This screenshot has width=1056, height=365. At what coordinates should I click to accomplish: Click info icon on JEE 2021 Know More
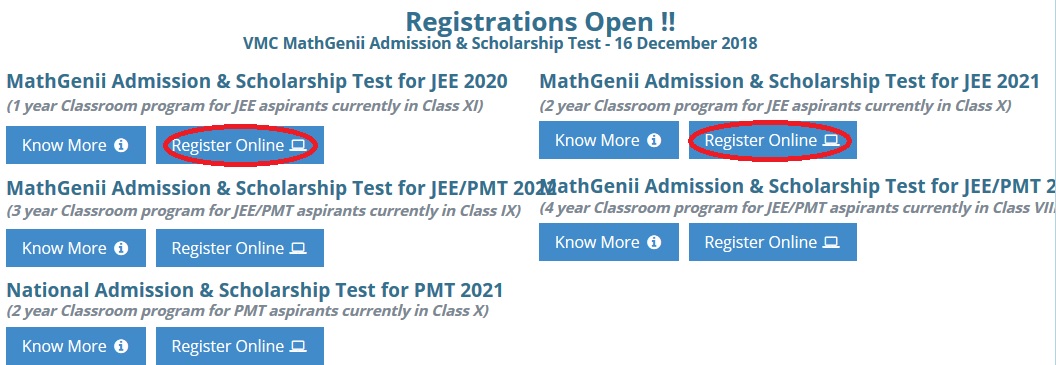654,141
